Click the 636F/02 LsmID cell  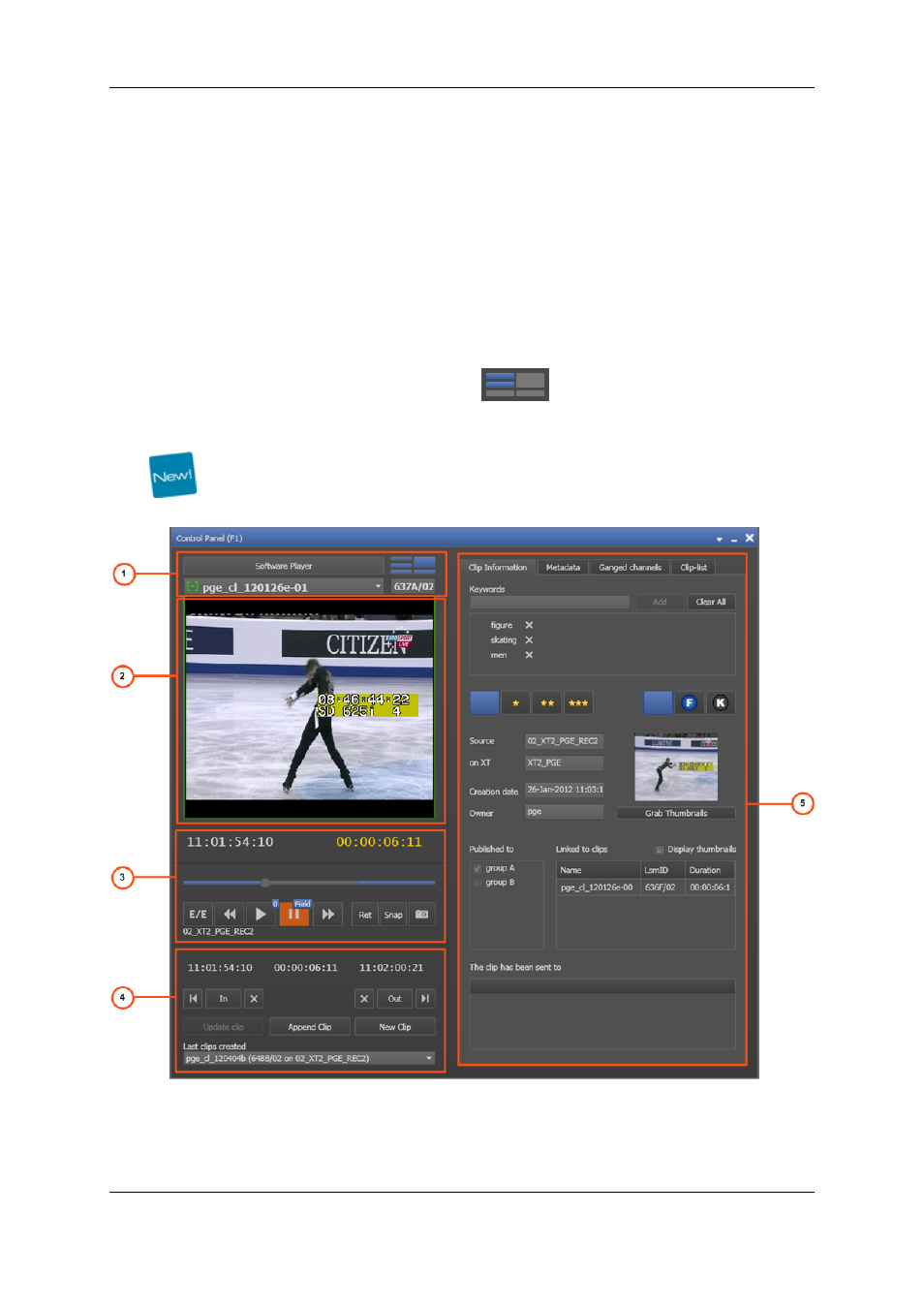pos(662,887)
